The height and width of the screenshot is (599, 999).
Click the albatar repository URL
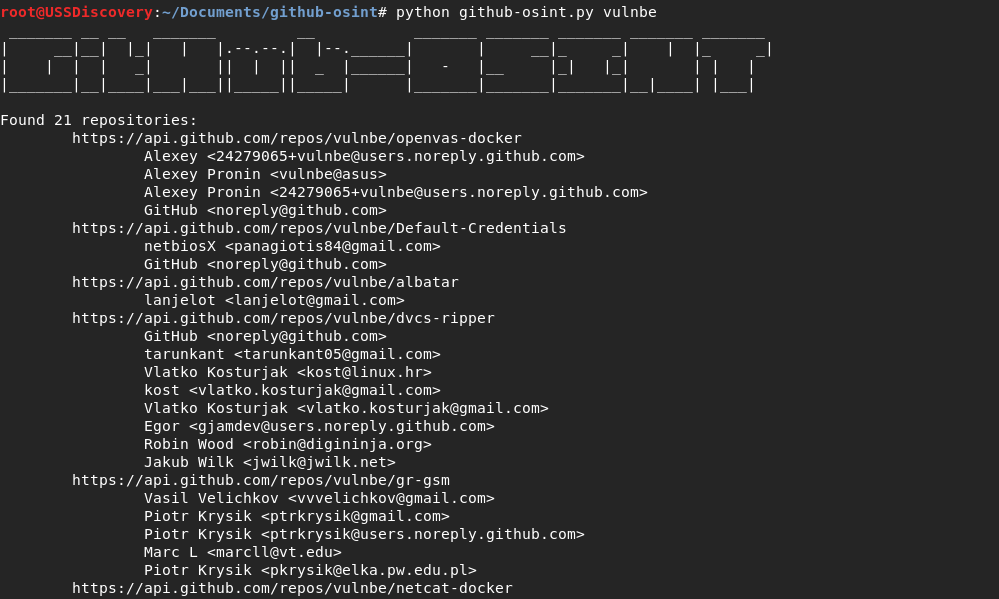265,282
